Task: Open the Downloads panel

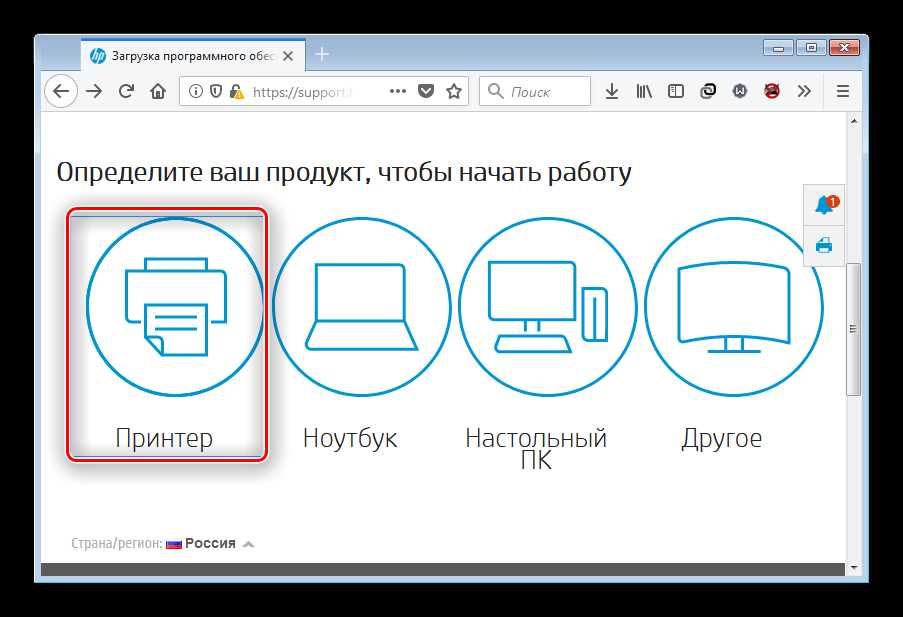Action: [612, 91]
